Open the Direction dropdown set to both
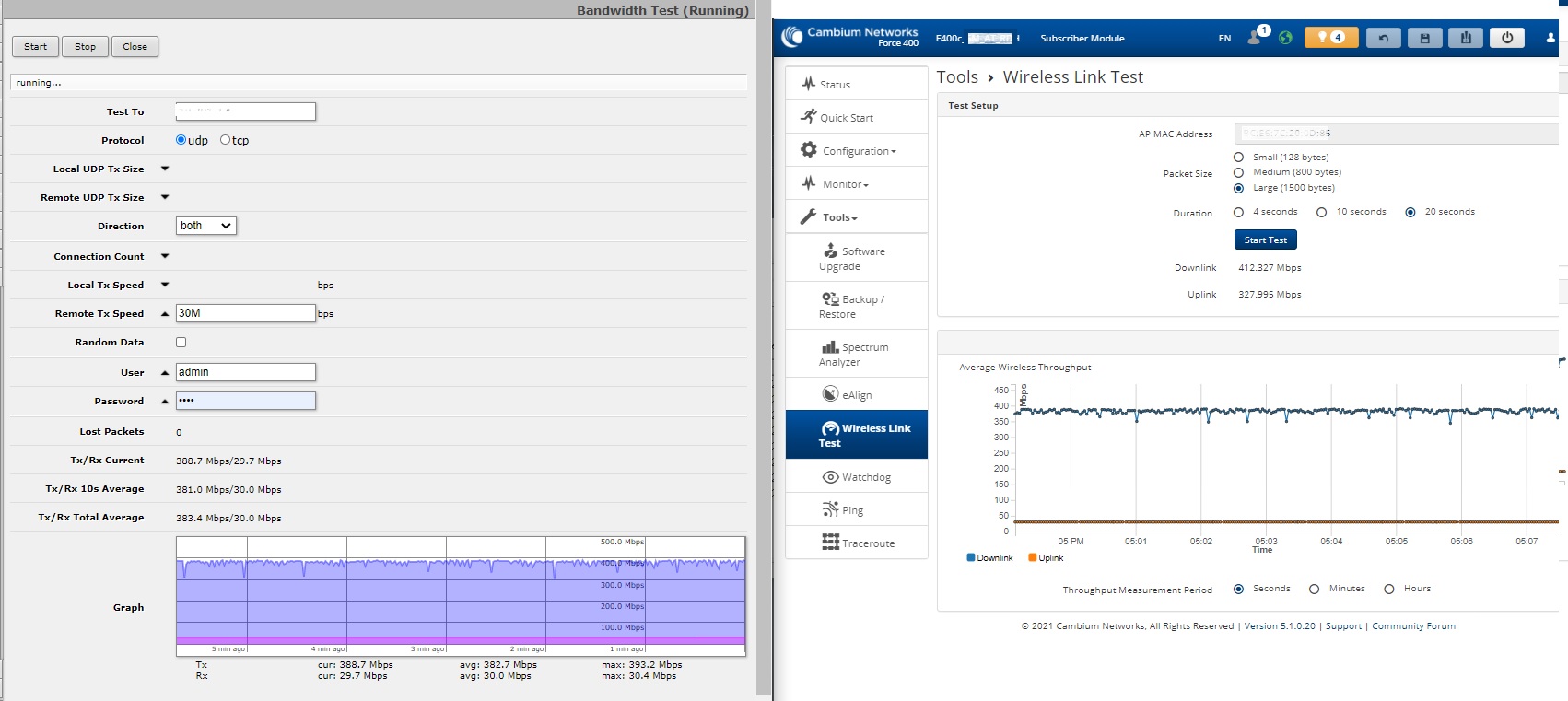The width and height of the screenshot is (1568, 701). [205, 226]
